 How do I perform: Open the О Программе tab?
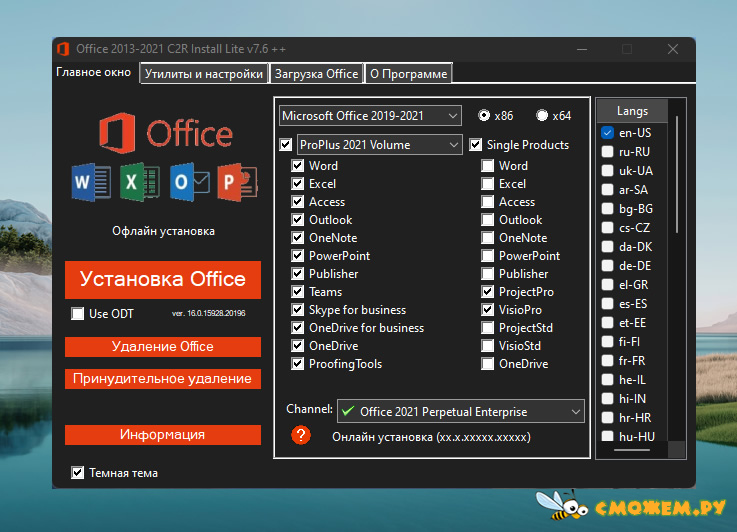(x=408, y=74)
